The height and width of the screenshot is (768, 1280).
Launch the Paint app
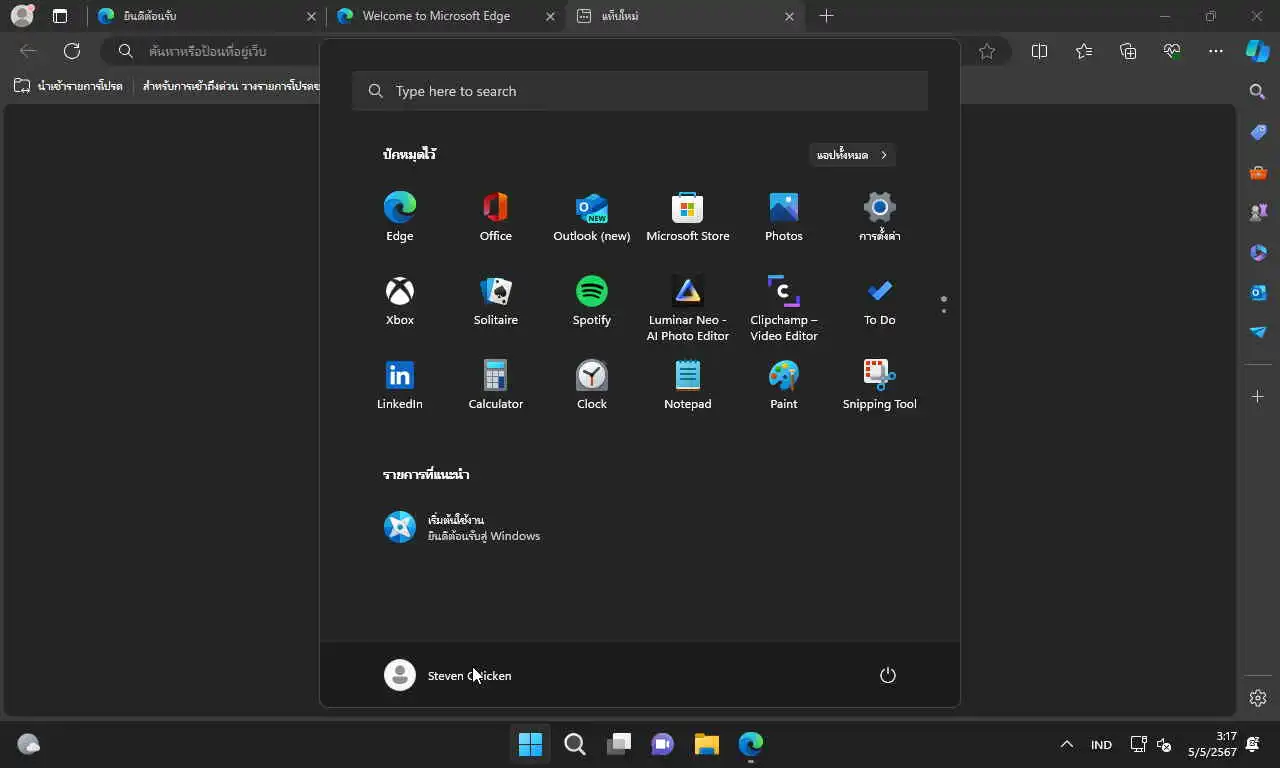tap(783, 385)
